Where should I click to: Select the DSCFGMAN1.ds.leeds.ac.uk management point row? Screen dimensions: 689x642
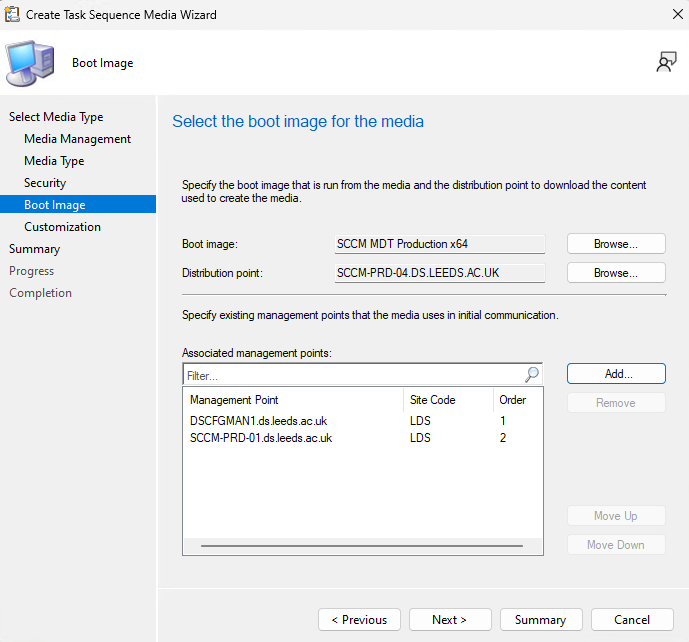click(258, 422)
